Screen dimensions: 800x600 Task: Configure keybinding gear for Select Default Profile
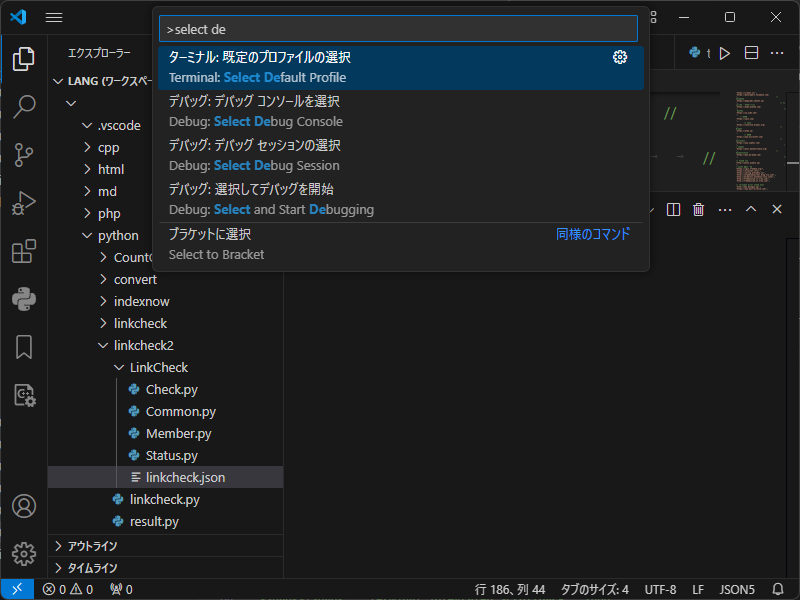pyautogui.click(x=620, y=57)
